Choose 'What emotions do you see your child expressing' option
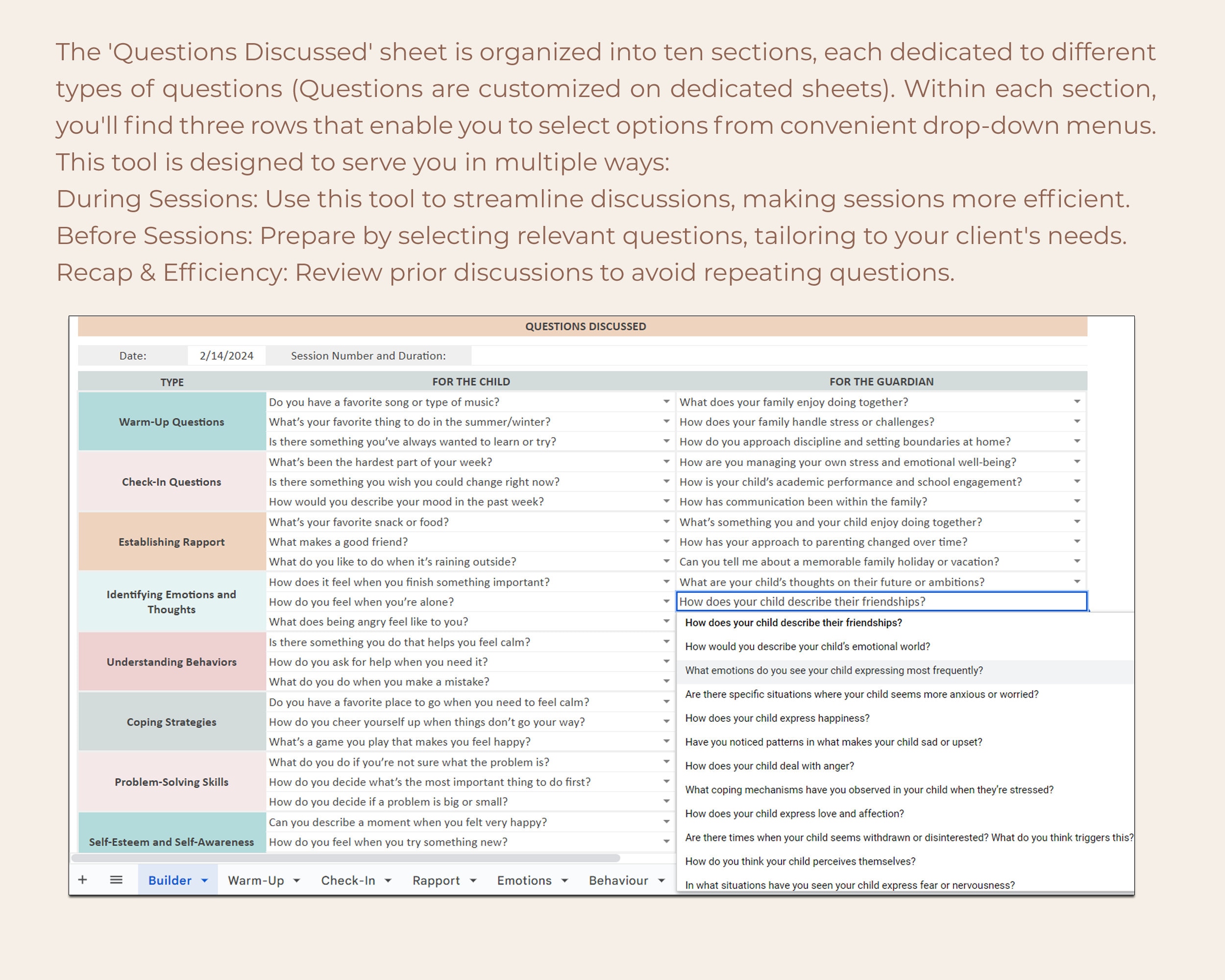1225x980 pixels. point(905,670)
